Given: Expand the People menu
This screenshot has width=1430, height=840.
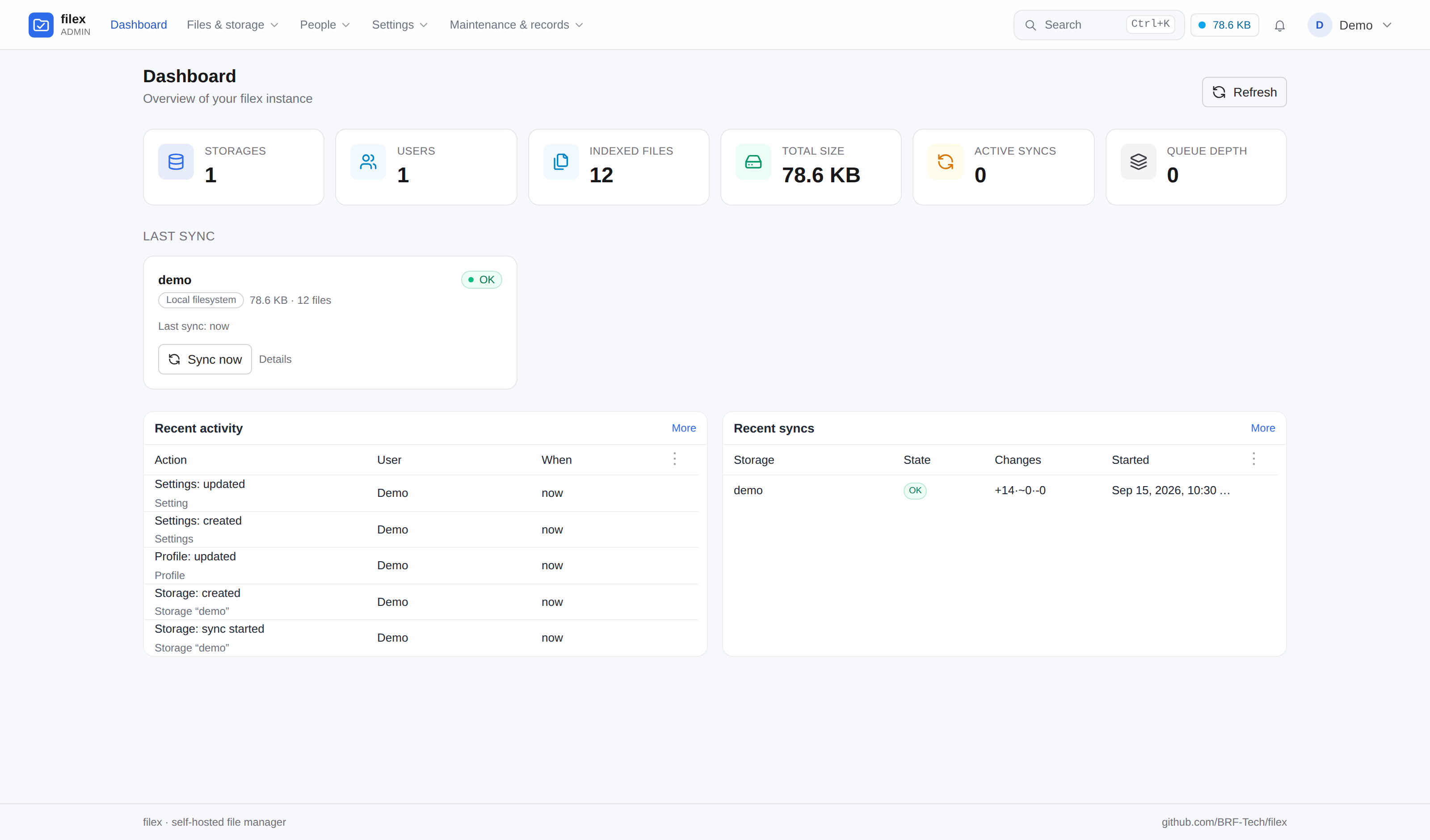Looking at the screenshot, I should pyautogui.click(x=324, y=25).
